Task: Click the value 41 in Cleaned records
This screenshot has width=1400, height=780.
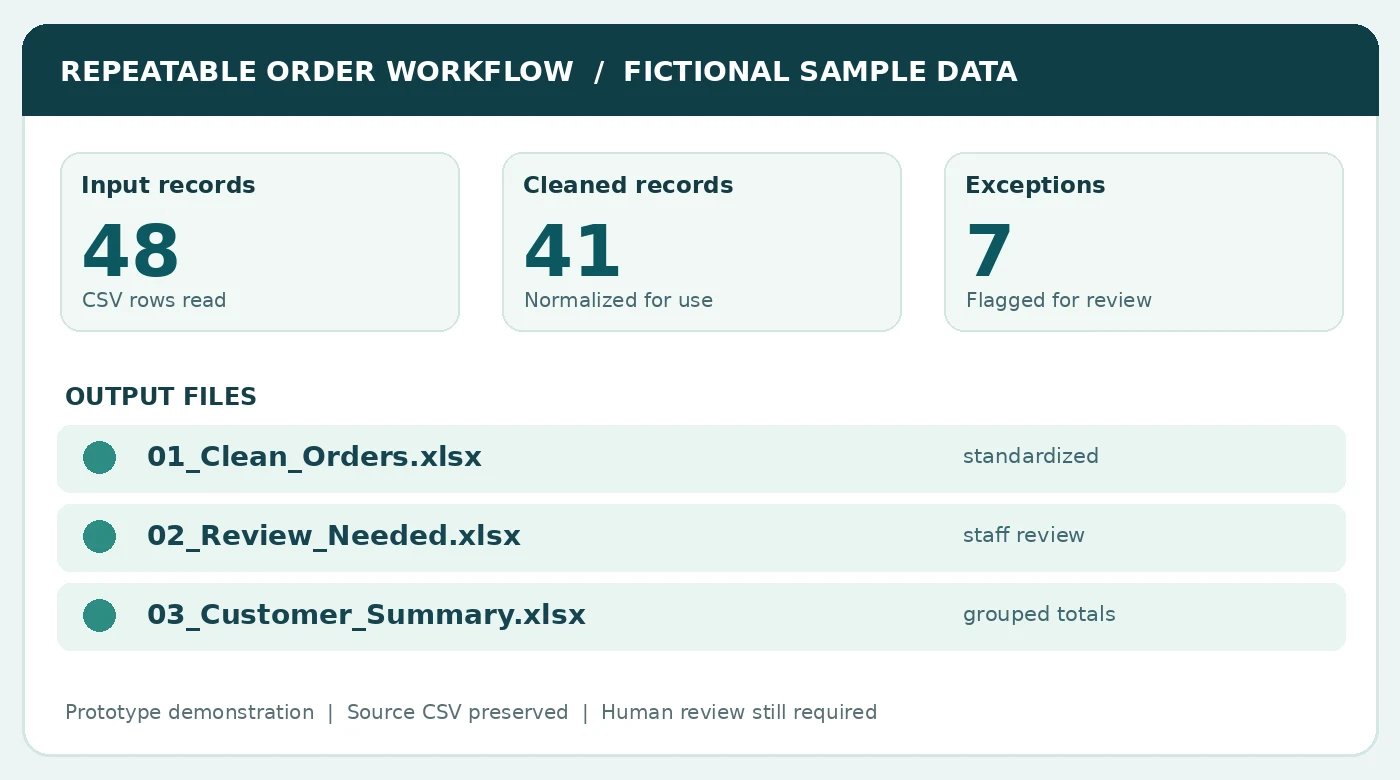Action: pos(572,252)
